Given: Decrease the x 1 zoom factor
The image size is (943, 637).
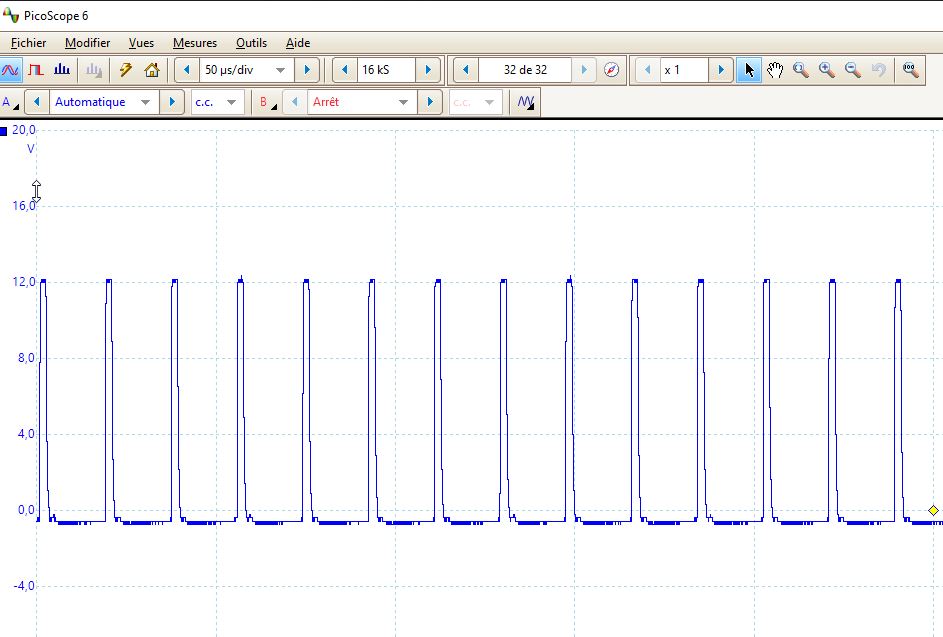Looking at the screenshot, I should coord(648,70).
